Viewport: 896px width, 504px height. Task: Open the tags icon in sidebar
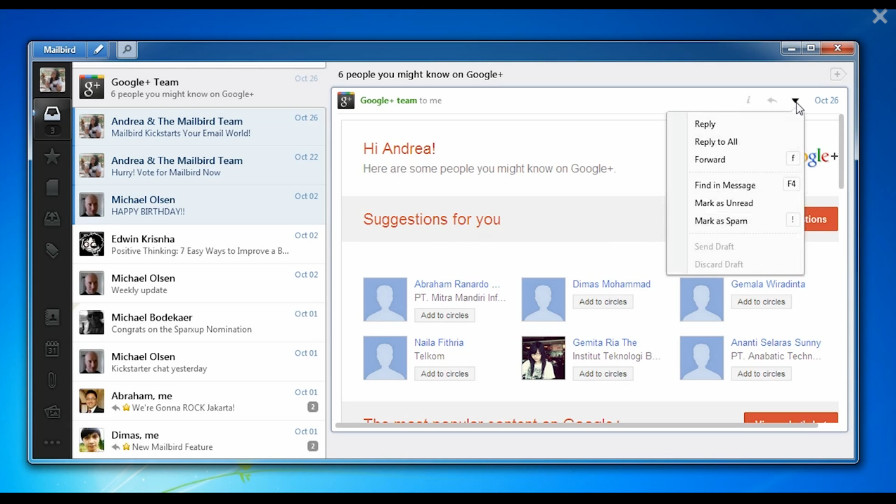52,251
